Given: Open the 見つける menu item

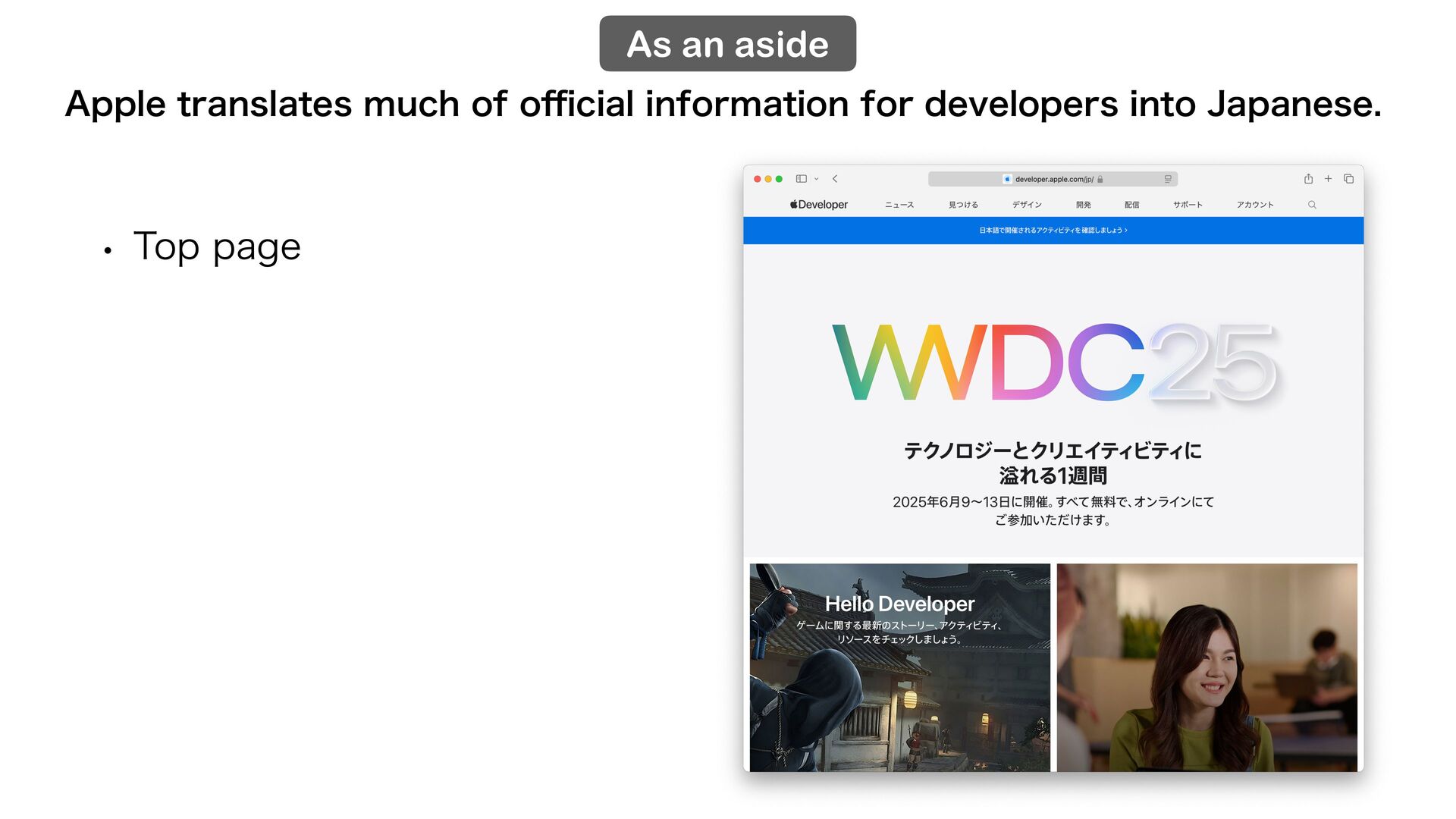Looking at the screenshot, I should coord(963,205).
